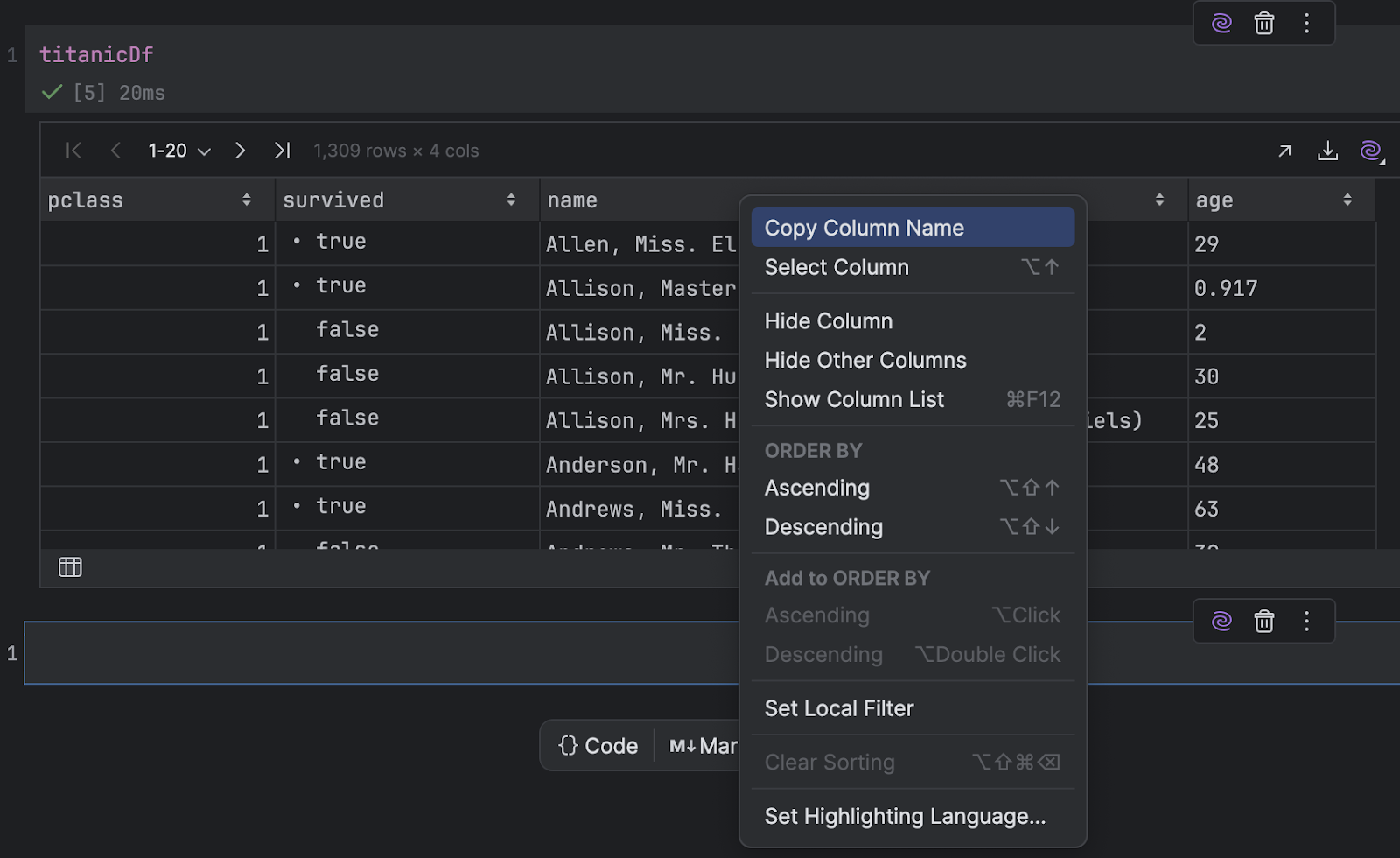The width and height of the screenshot is (1400, 858).
Task: Choose Hide Column in context menu
Action: pyautogui.click(x=913, y=321)
